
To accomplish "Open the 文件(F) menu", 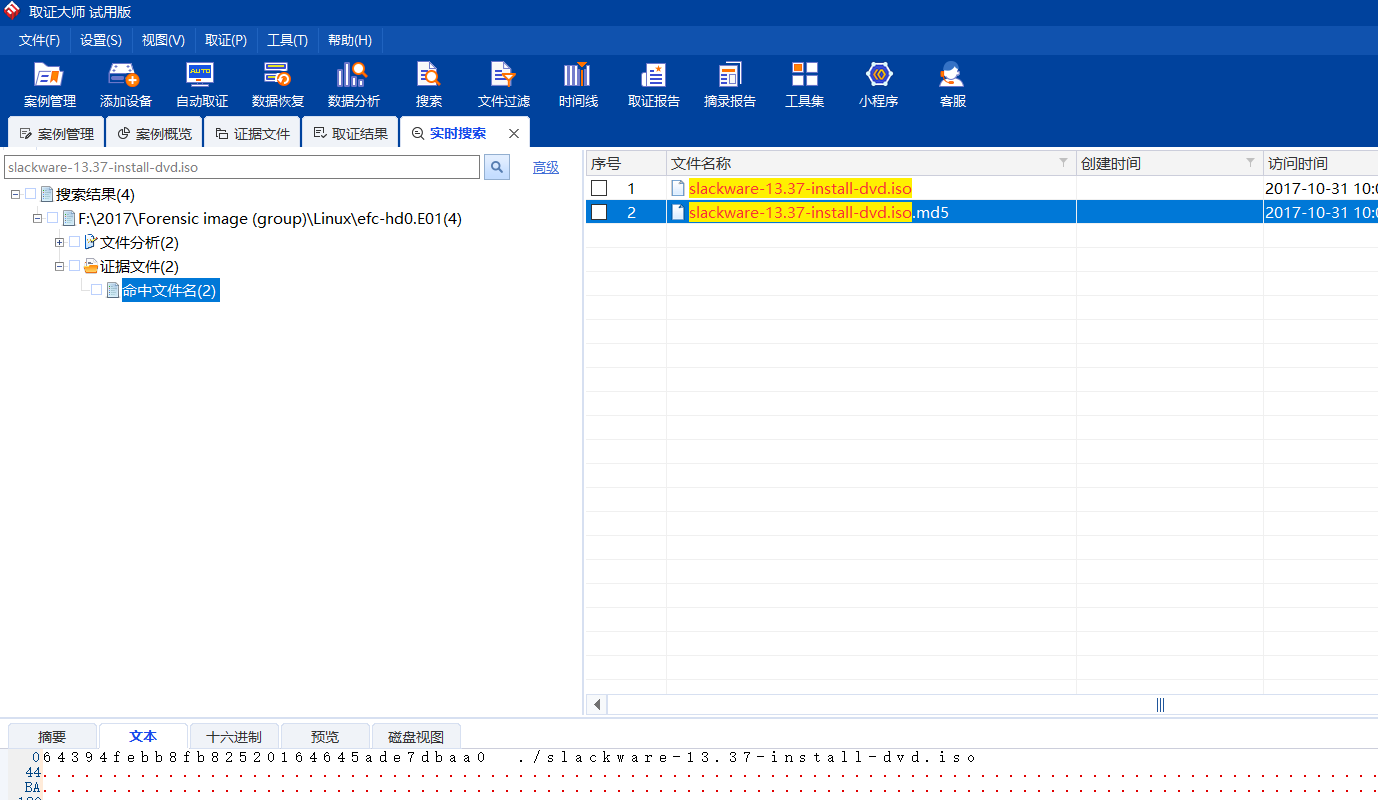I will (39, 40).
